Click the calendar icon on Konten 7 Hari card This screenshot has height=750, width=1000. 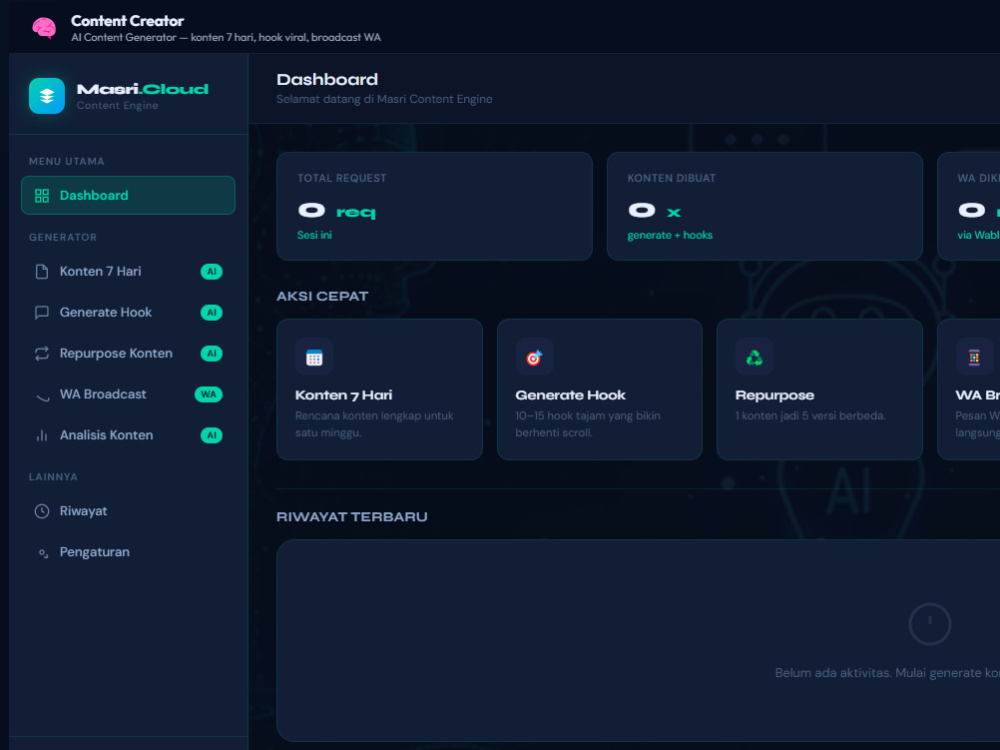(x=314, y=357)
